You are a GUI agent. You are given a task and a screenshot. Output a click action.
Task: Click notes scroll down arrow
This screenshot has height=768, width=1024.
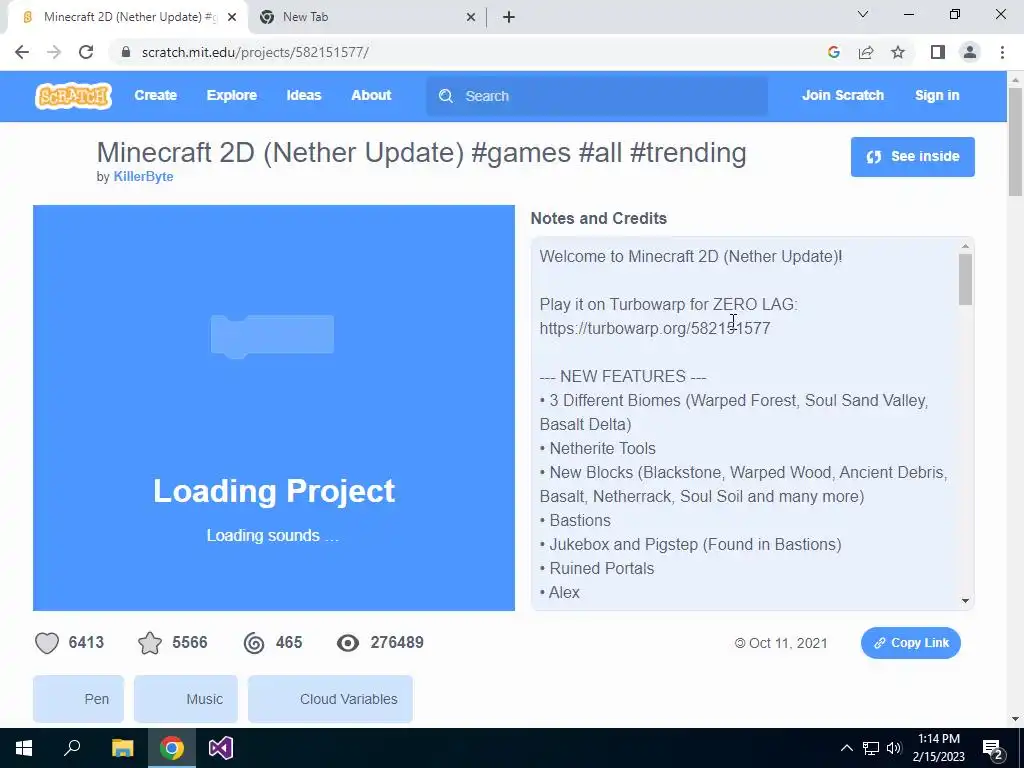[x=965, y=601]
